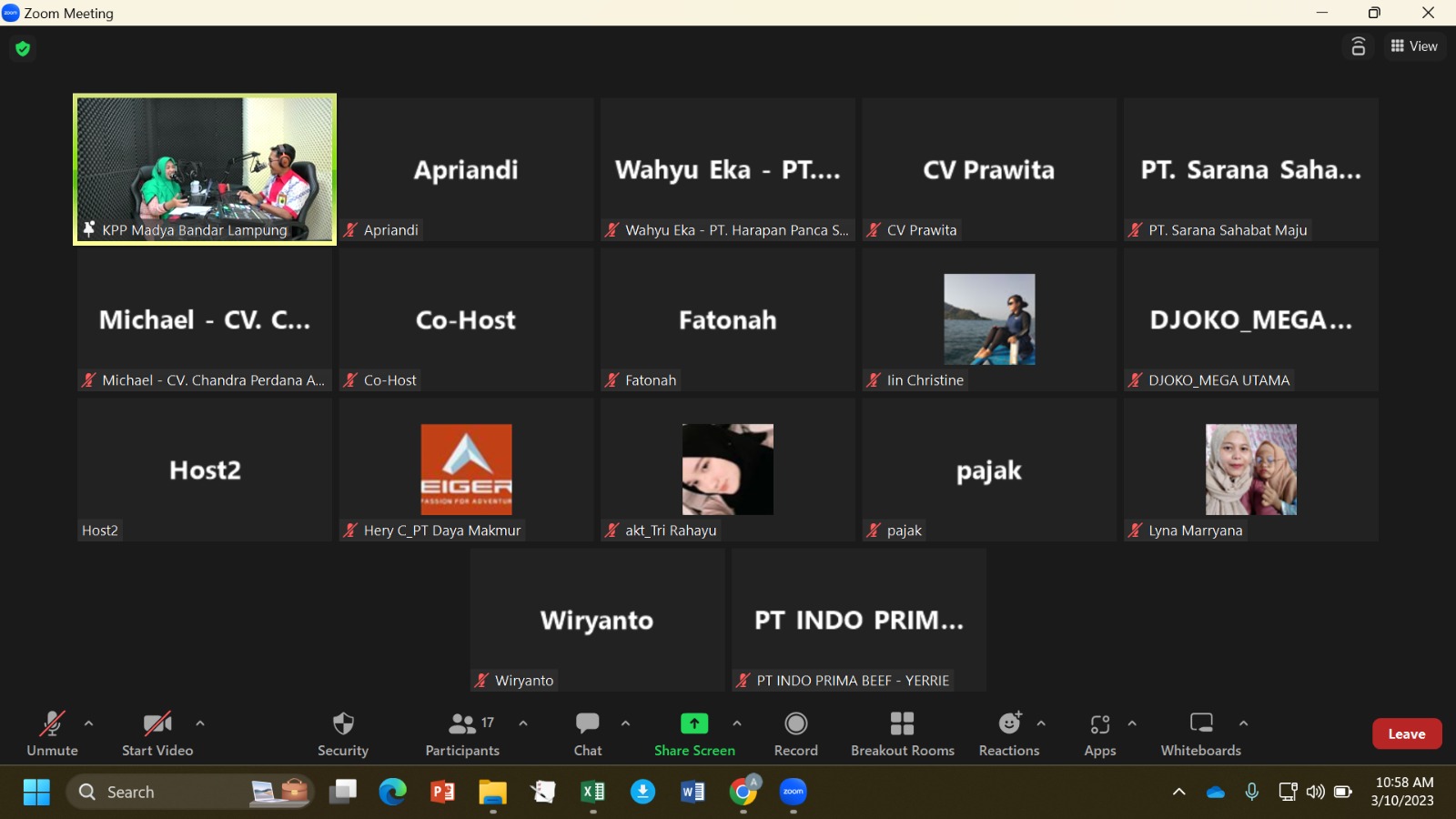
Task: Expand audio options arrow beside Unmute
Action: 88,723
